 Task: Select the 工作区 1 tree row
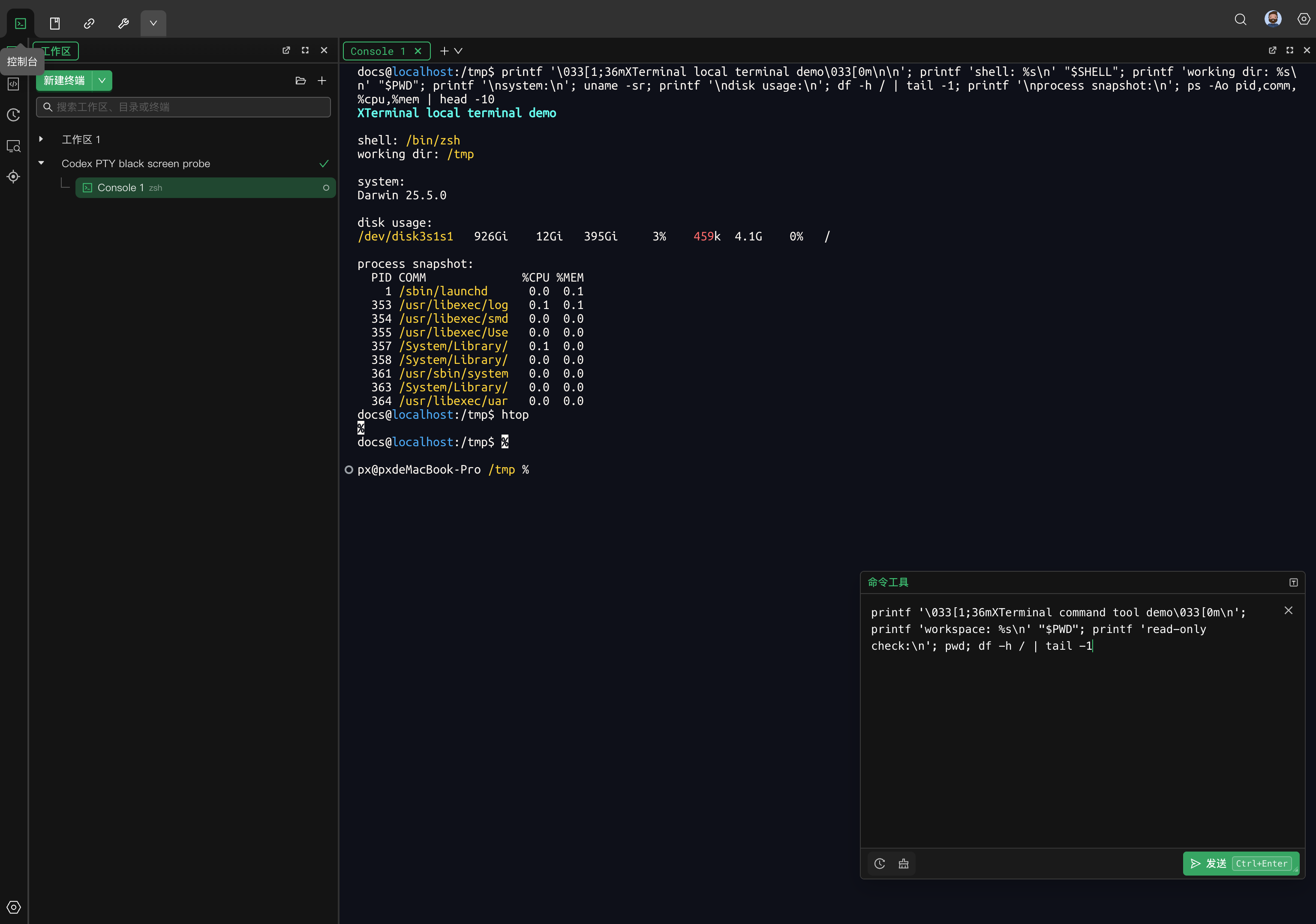183,140
